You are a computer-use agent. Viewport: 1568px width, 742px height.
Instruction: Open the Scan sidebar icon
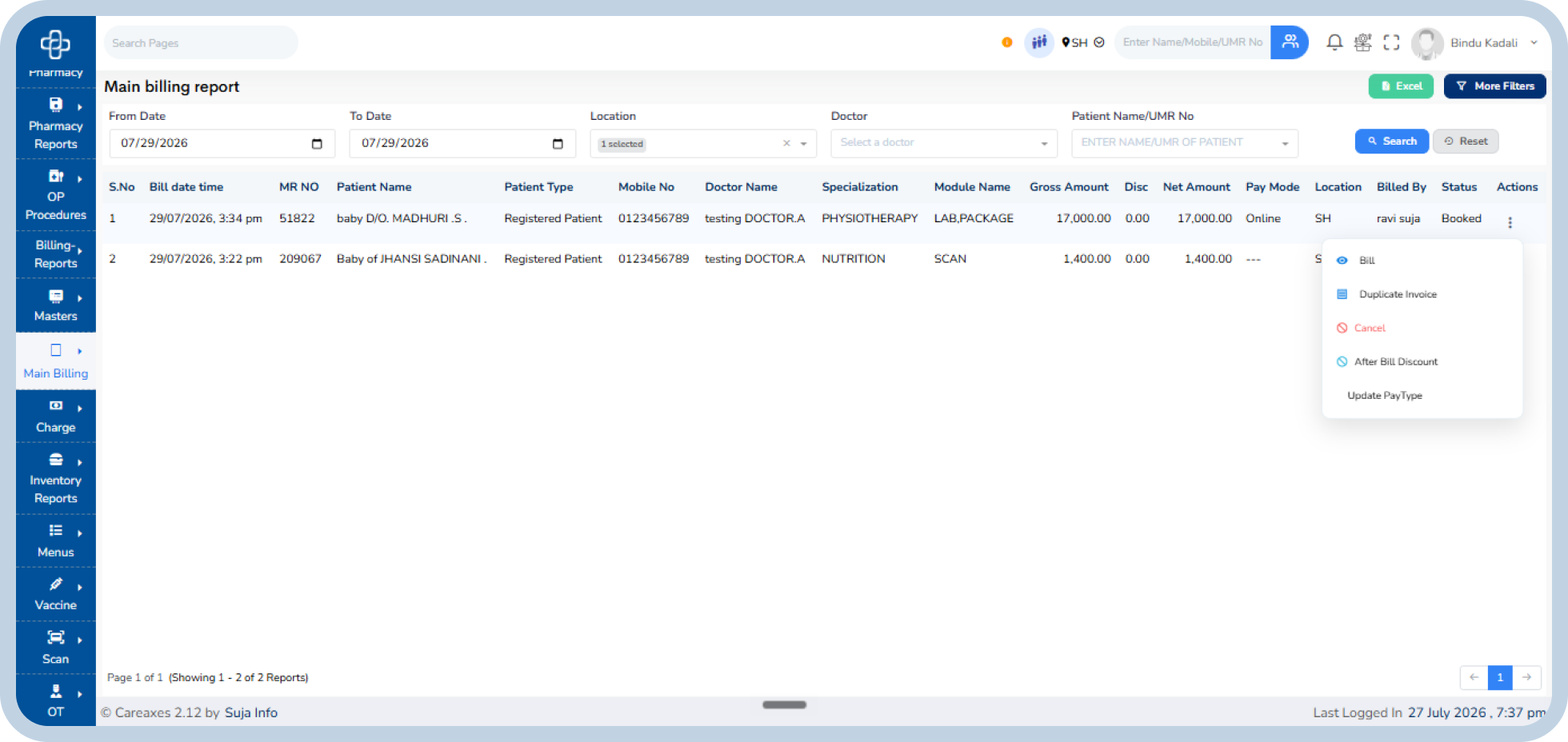point(56,638)
